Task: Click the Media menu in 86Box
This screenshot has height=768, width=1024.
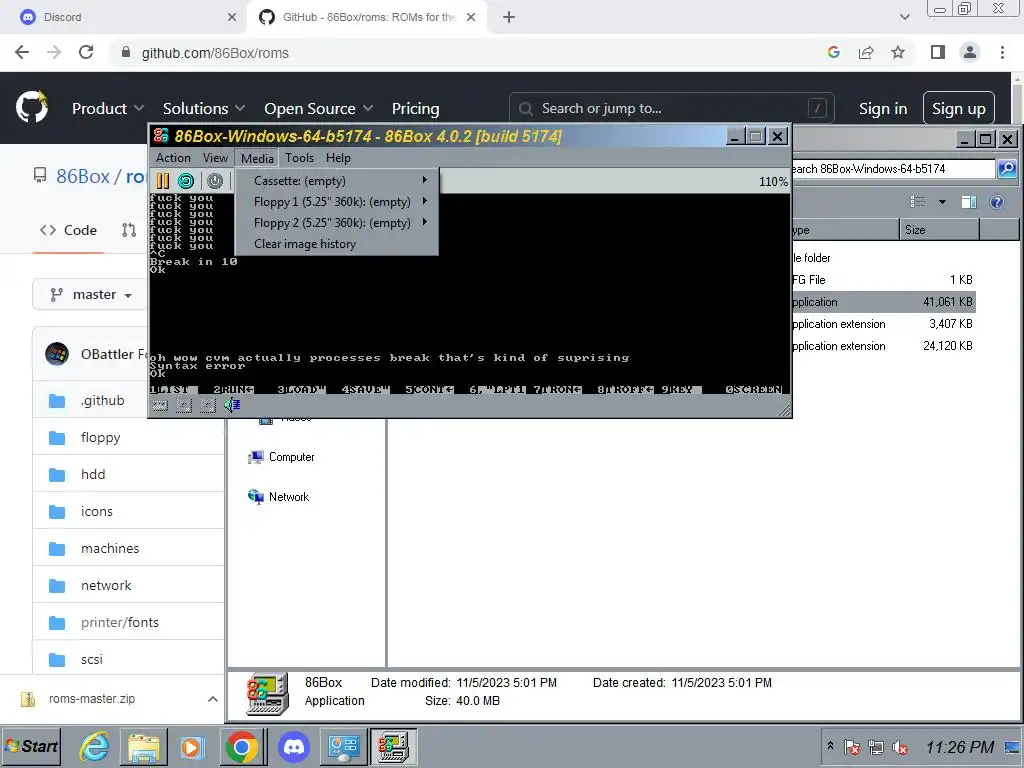Action: (x=257, y=158)
